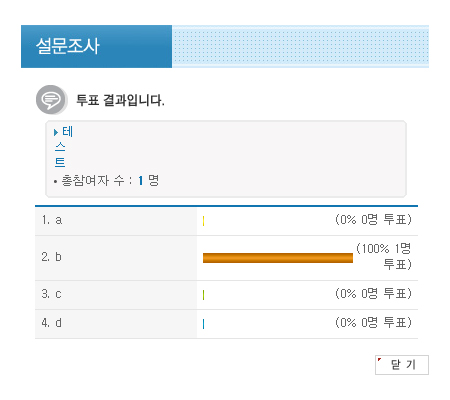Click option a's '0% 0명 투표' text
Image resolution: width=450 pixels, height=400 pixels.
pyautogui.click(x=373, y=220)
